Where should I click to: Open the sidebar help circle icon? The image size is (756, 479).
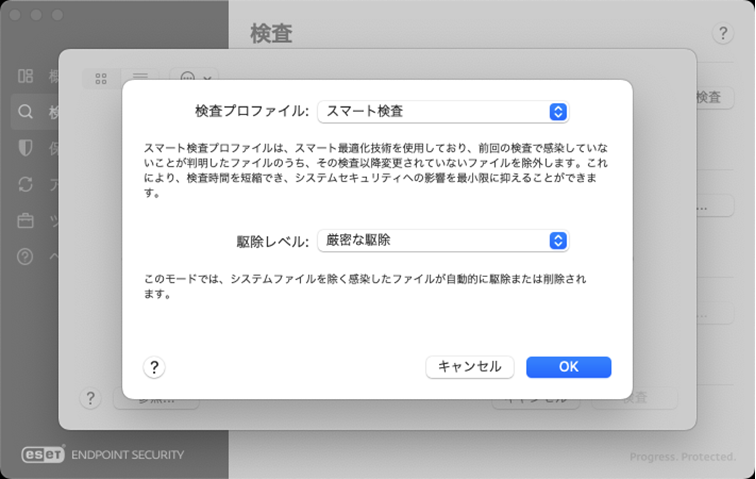[x=25, y=256]
